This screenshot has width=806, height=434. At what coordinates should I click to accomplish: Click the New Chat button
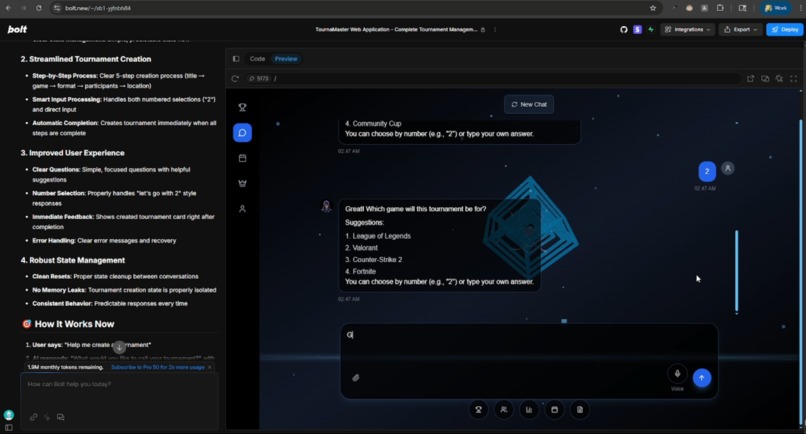pyautogui.click(x=529, y=104)
